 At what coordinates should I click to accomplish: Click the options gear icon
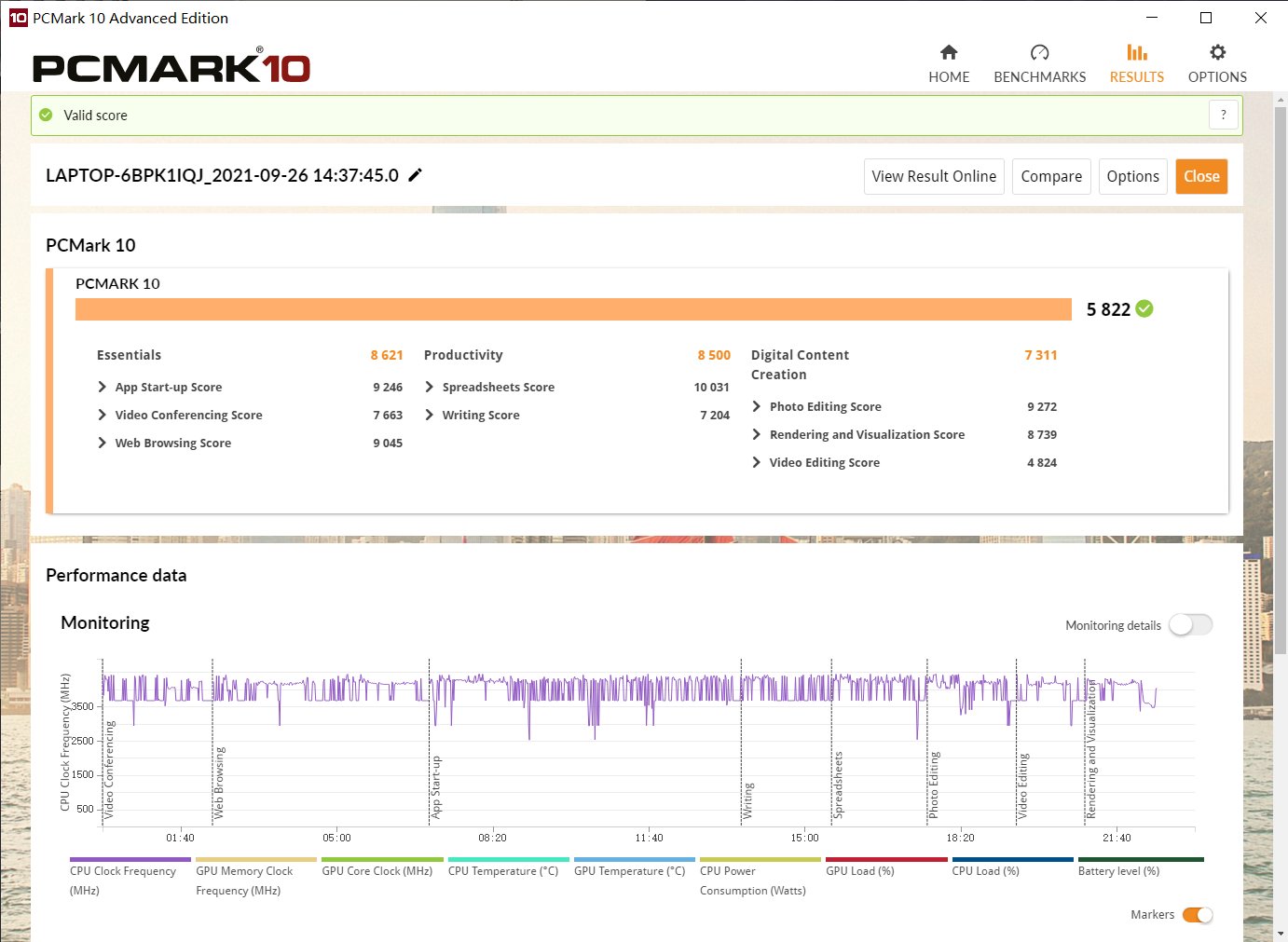click(x=1217, y=52)
